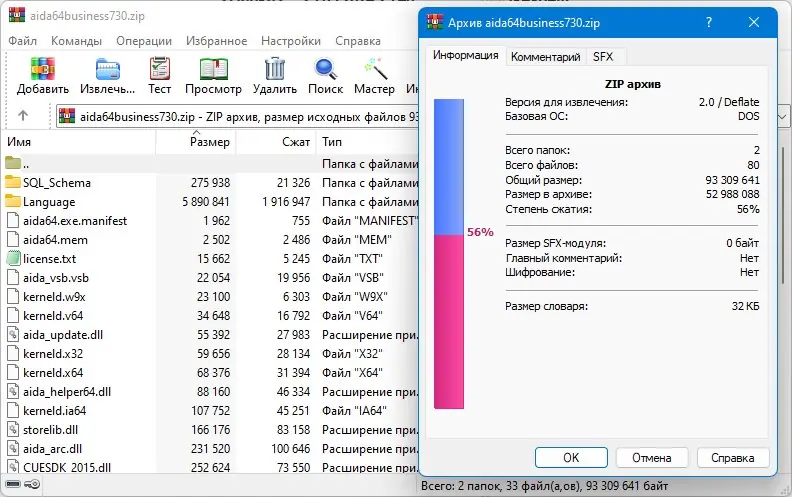Click the aida64.exe.manifest file icon
This screenshot has width=792, height=497.
(x=13, y=220)
